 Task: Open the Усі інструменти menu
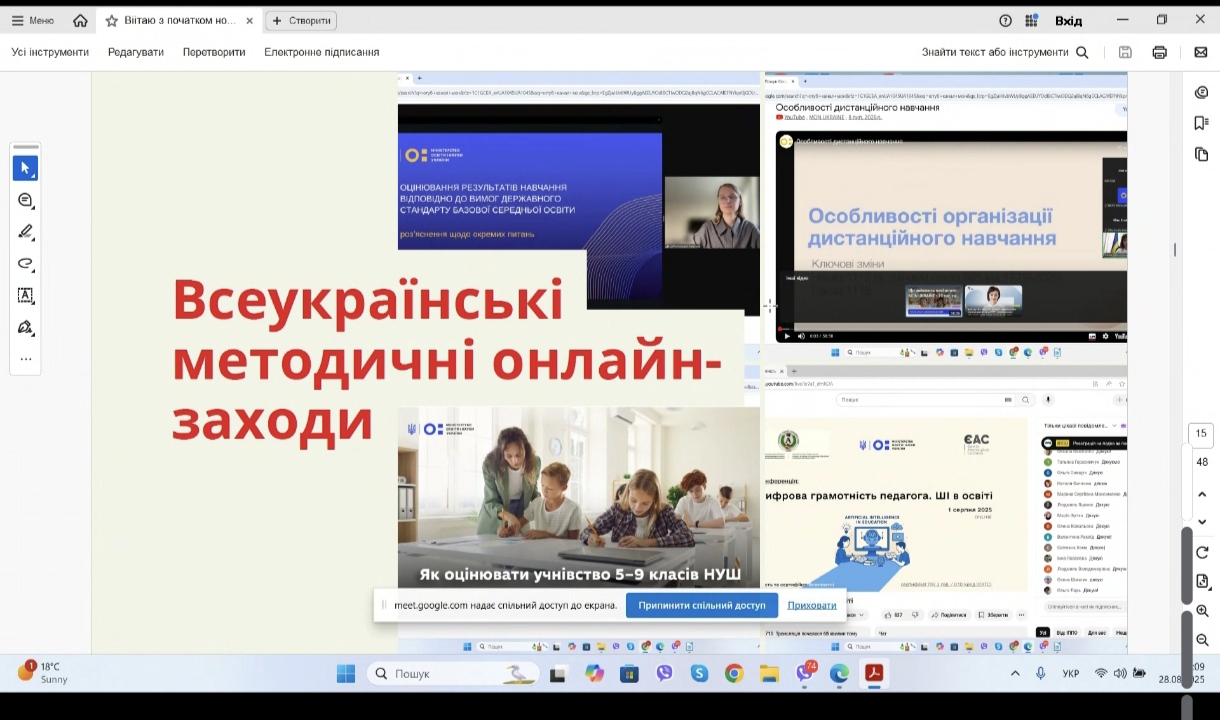(50, 52)
